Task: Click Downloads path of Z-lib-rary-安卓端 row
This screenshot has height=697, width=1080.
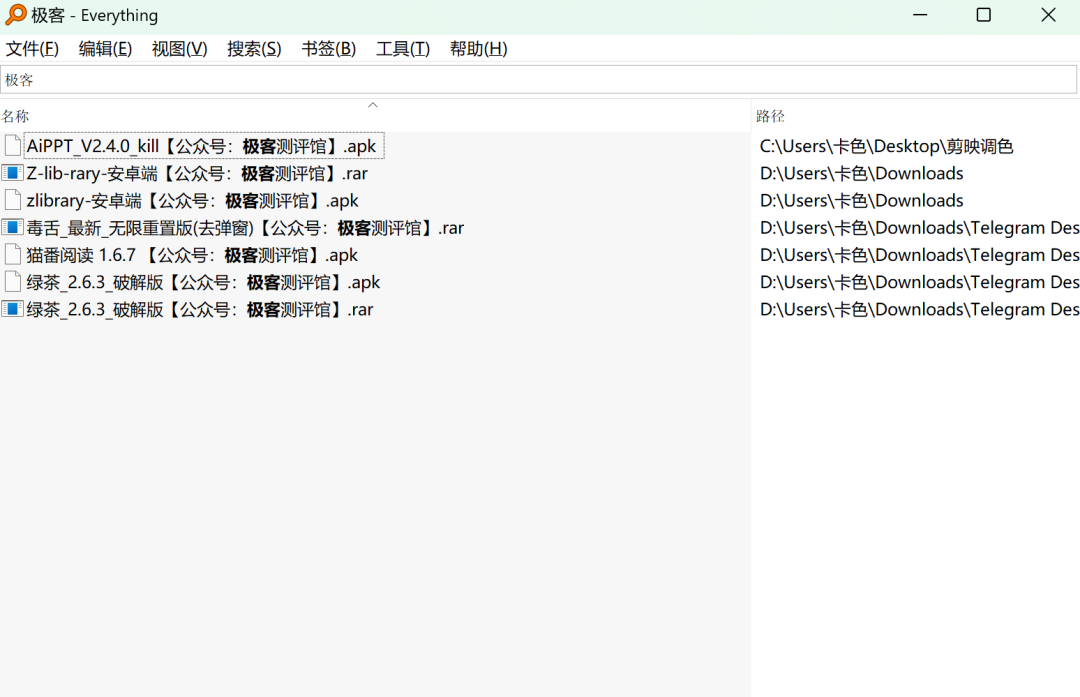Action: point(861,173)
